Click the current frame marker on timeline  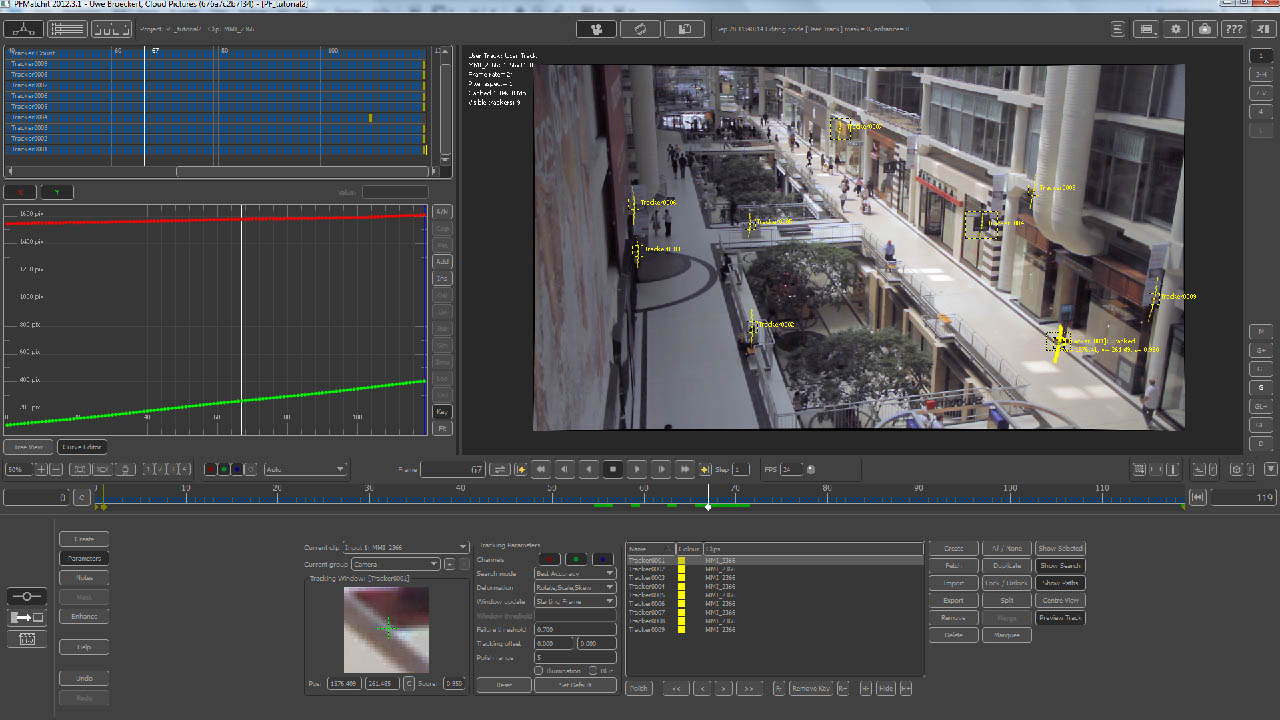(708, 506)
